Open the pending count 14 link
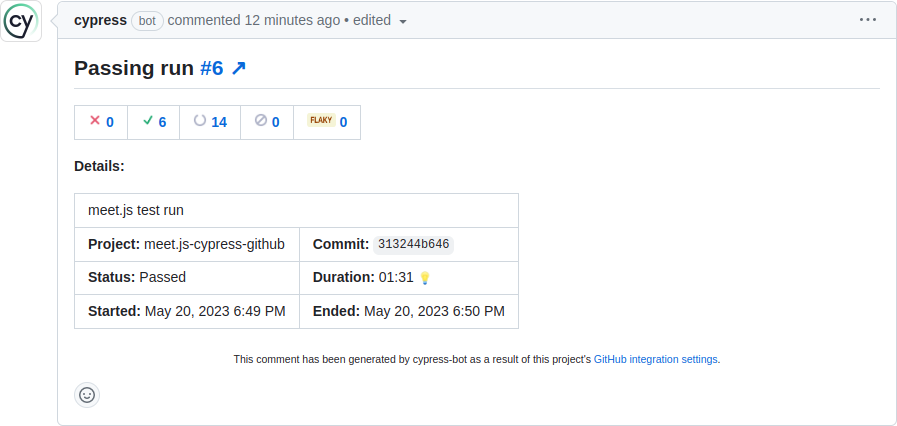Viewport: 897px width, 426px height. click(x=219, y=122)
